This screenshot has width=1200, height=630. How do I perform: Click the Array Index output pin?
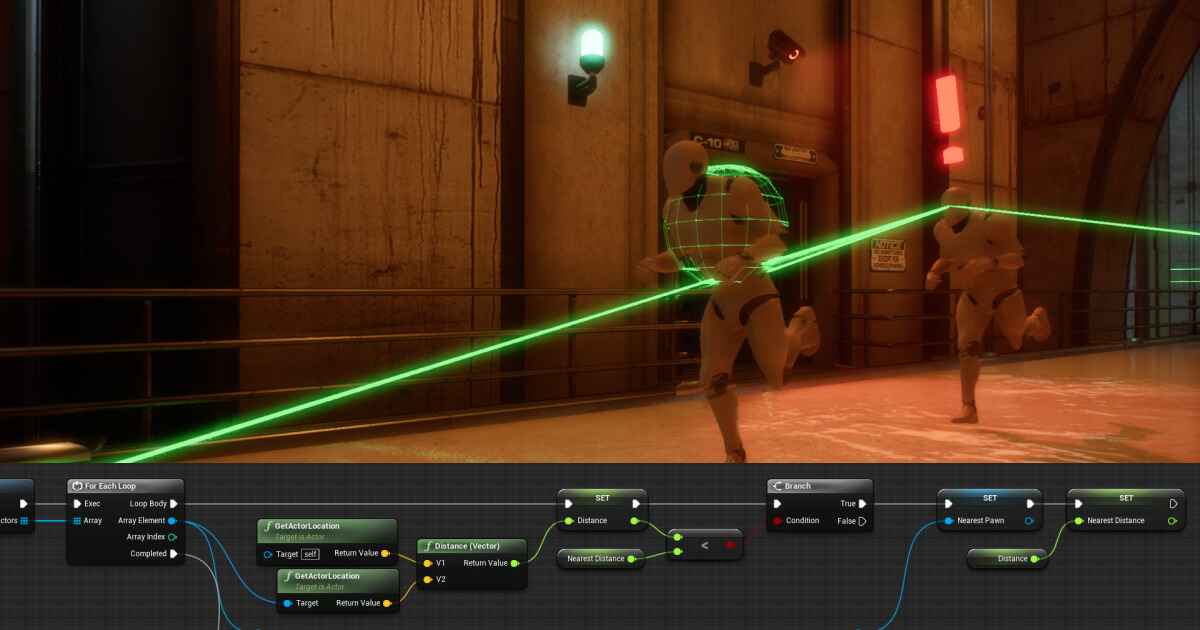[172, 537]
